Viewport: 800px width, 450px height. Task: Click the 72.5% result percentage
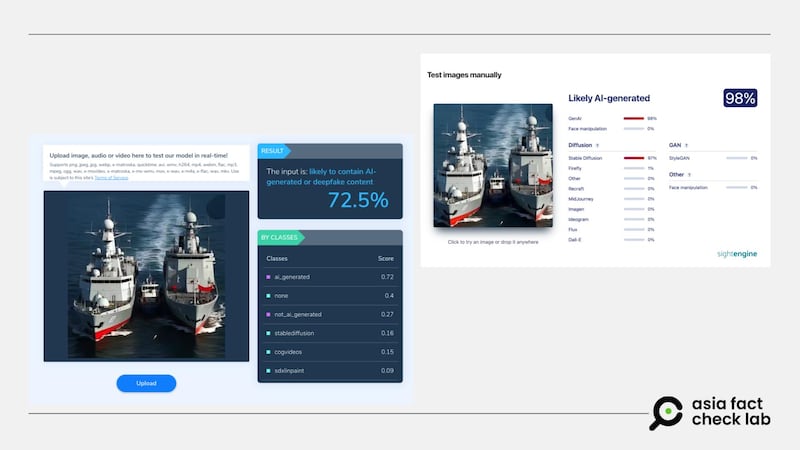(357, 200)
